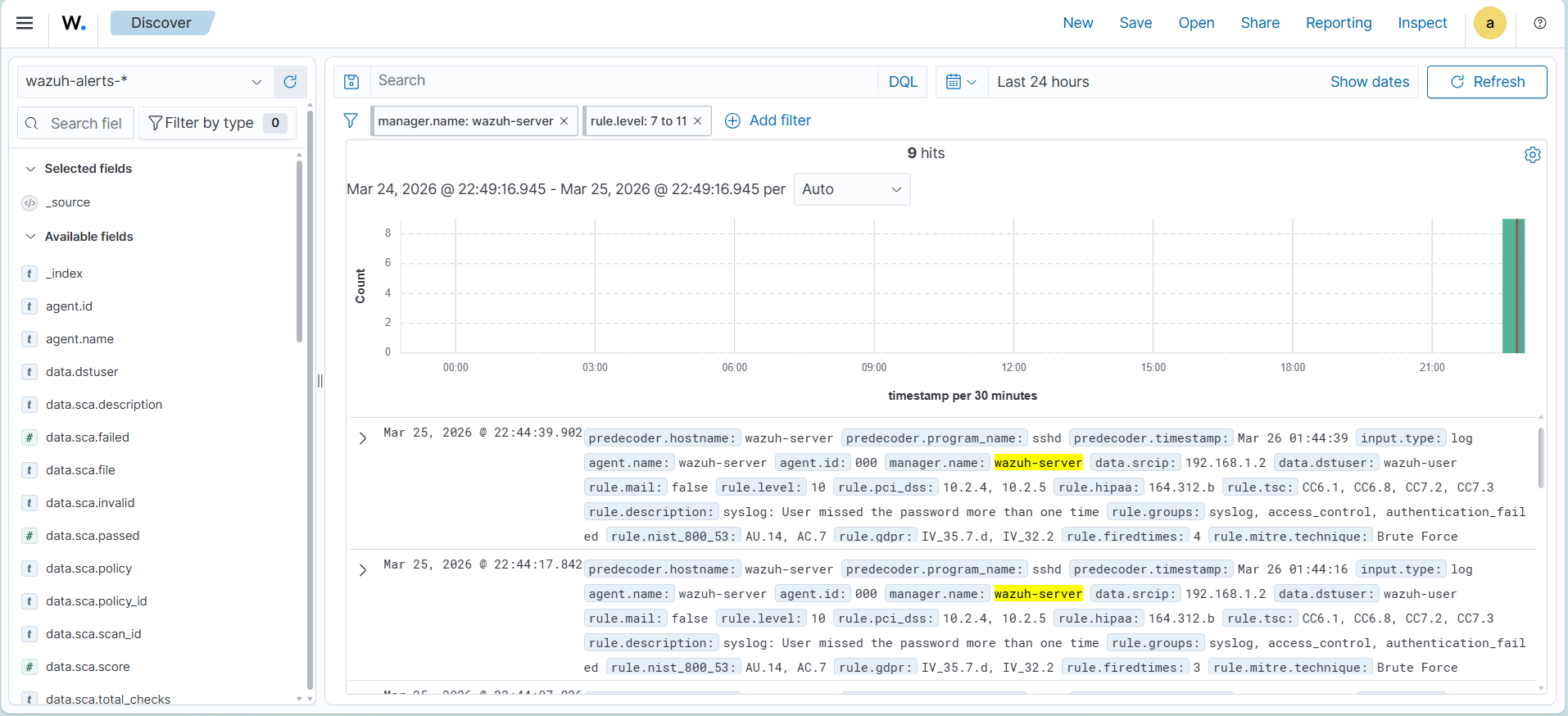
Task: Open Filter by type options
Action: pos(218,123)
